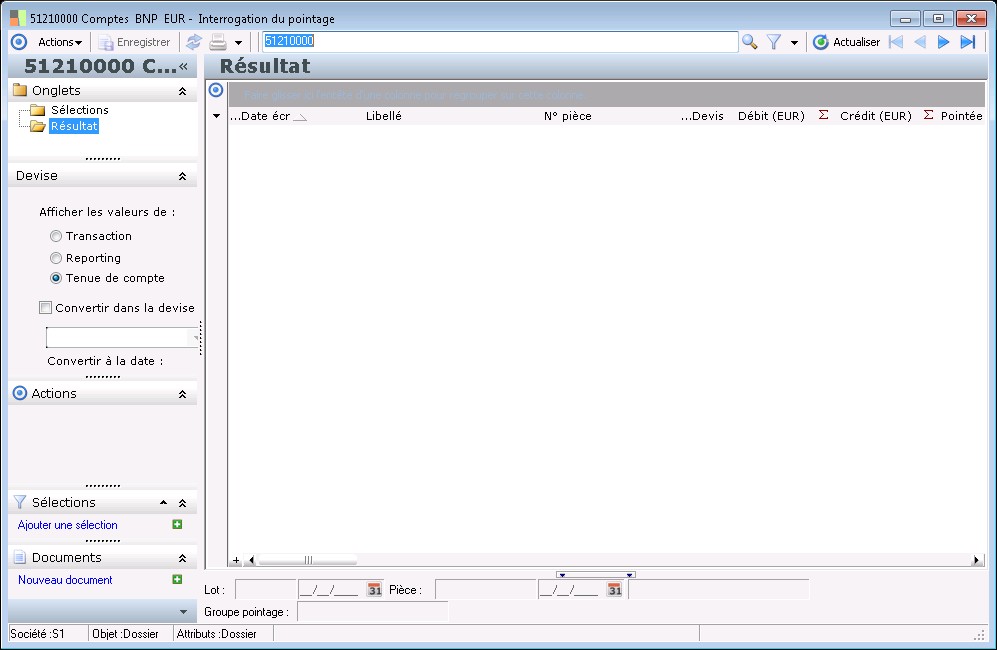Sort by the Date écr column header
The image size is (997, 650).
click(267, 116)
